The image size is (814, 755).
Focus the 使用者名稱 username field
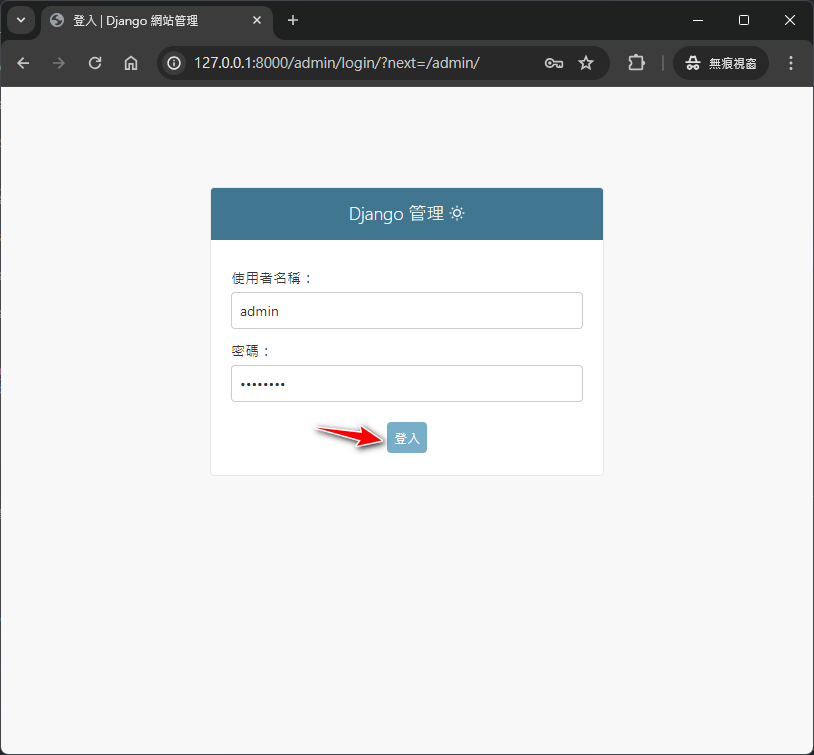click(406, 311)
